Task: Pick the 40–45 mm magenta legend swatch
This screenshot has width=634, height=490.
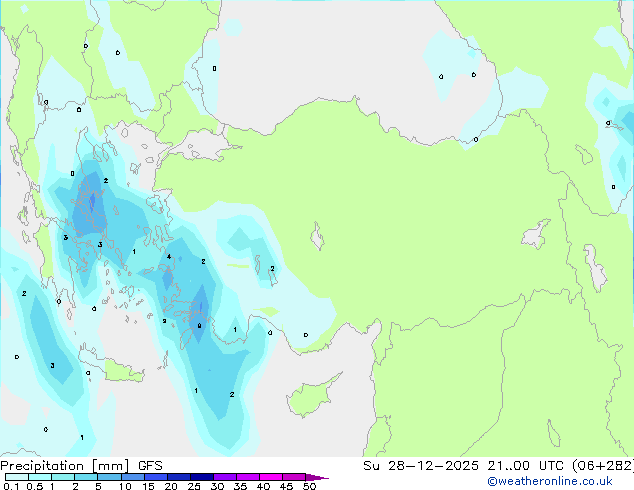Action: (271, 477)
